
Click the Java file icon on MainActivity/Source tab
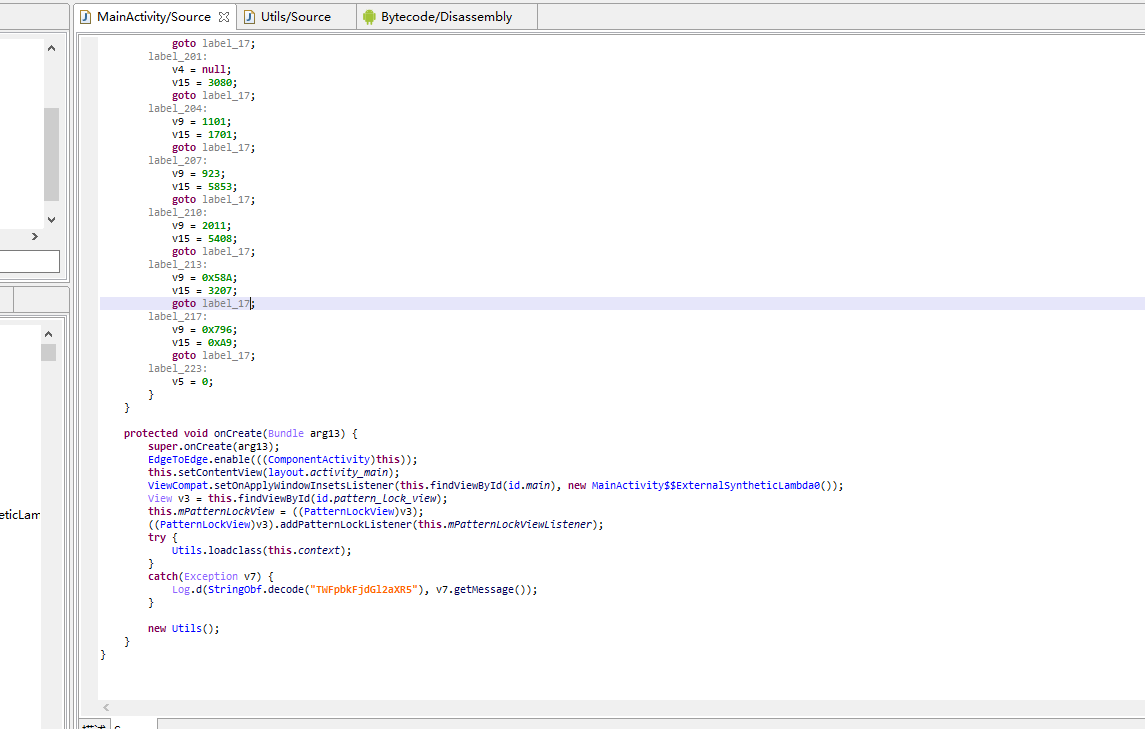click(x=86, y=17)
